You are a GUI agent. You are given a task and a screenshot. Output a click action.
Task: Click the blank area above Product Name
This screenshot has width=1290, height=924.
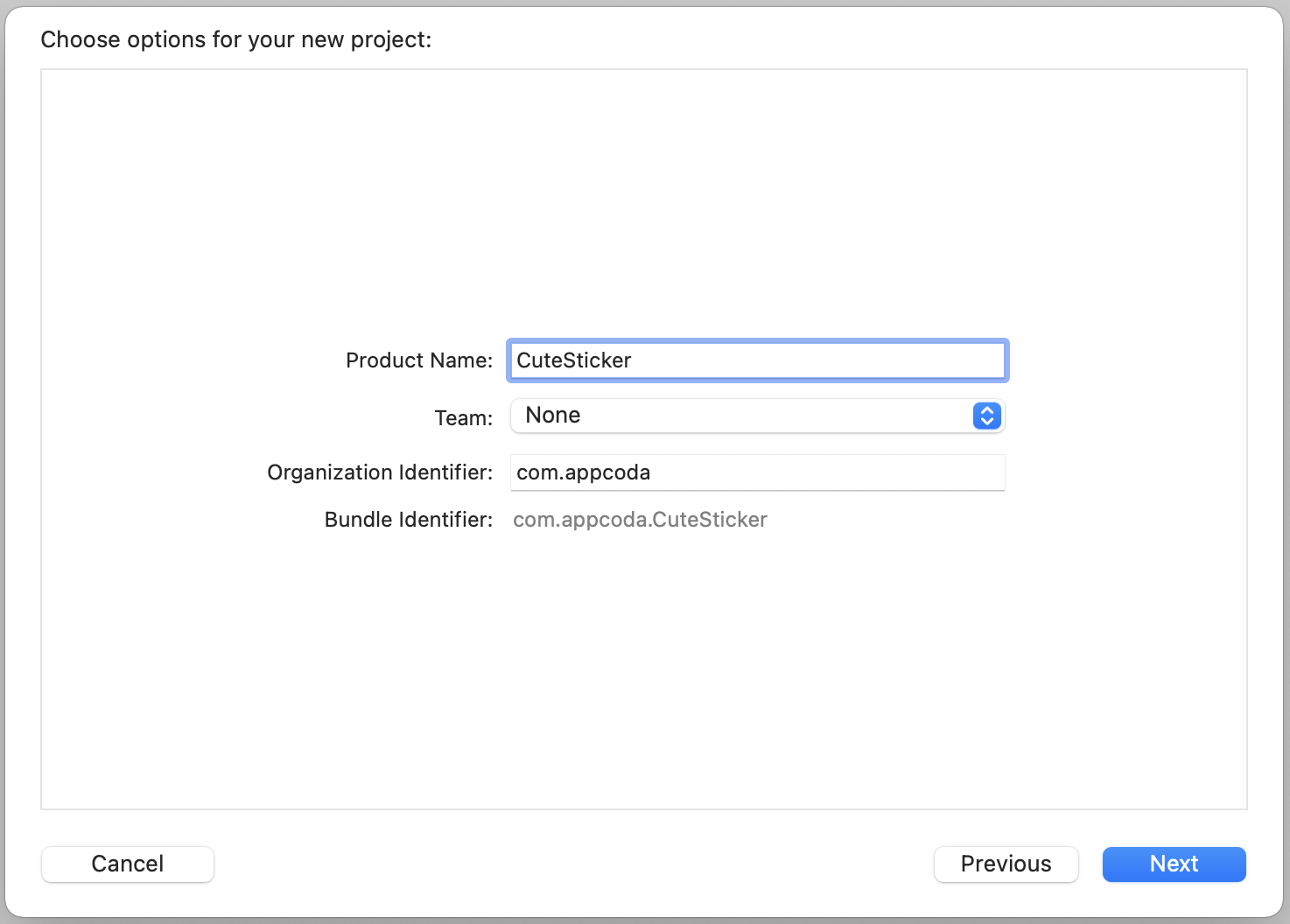point(644,201)
